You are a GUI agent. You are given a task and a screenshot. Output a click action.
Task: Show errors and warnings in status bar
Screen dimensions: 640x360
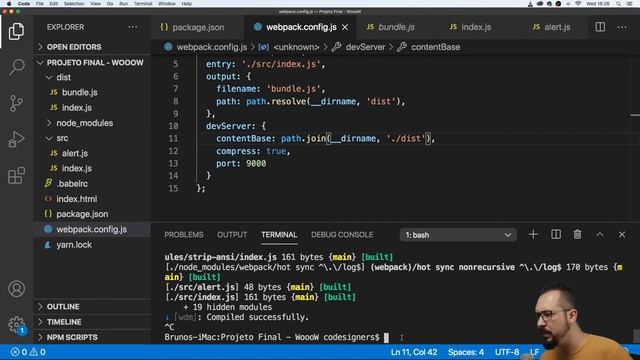[28, 352]
